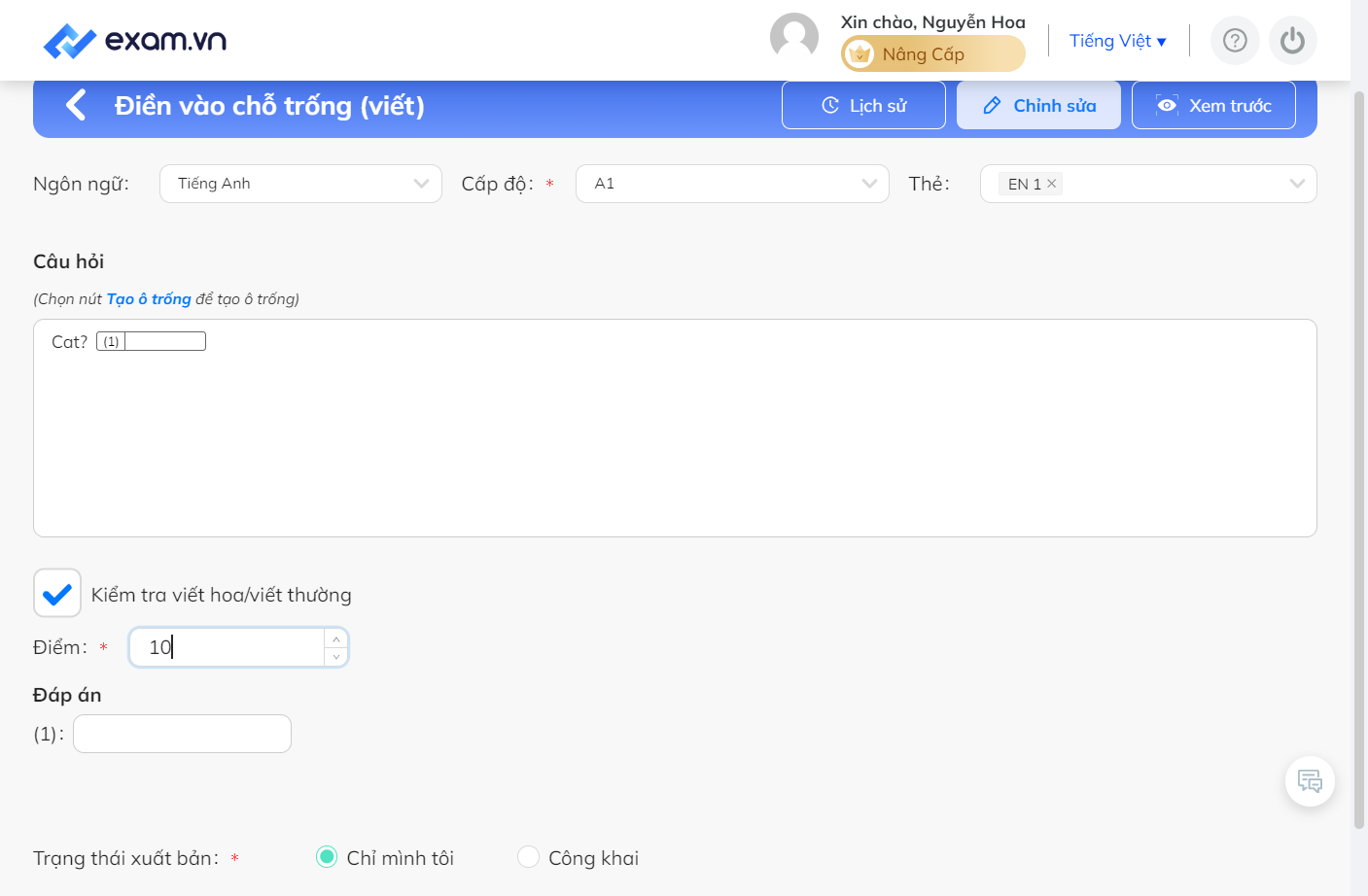Click the Tạo ô trống link
The width and height of the screenshot is (1368, 896).
(149, 299)
